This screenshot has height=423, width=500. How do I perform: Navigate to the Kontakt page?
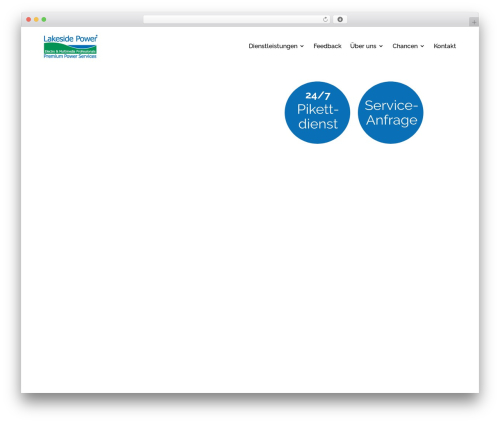445,46
